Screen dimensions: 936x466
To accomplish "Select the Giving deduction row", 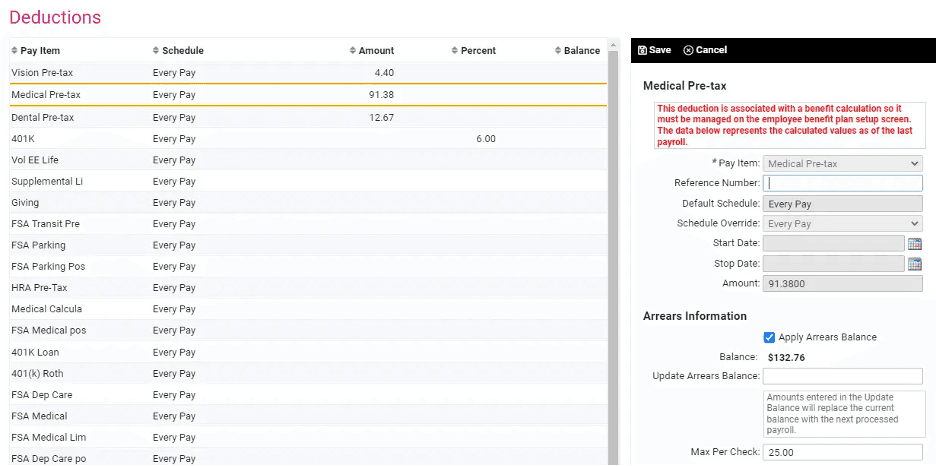I will (309, 203).
